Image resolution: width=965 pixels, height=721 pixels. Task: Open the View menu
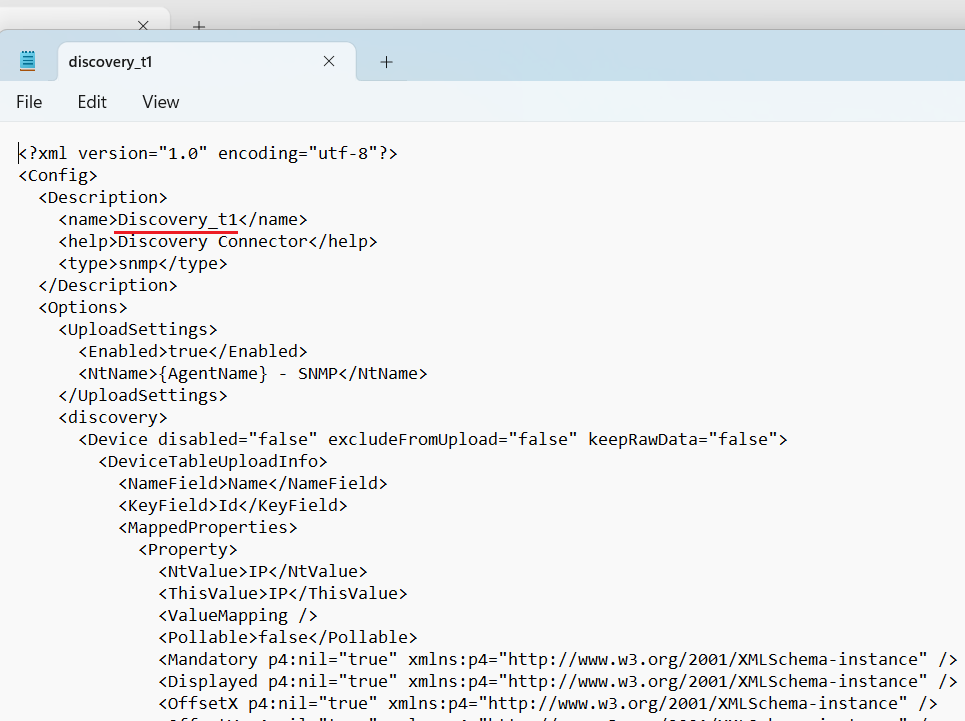pos(160,102)
